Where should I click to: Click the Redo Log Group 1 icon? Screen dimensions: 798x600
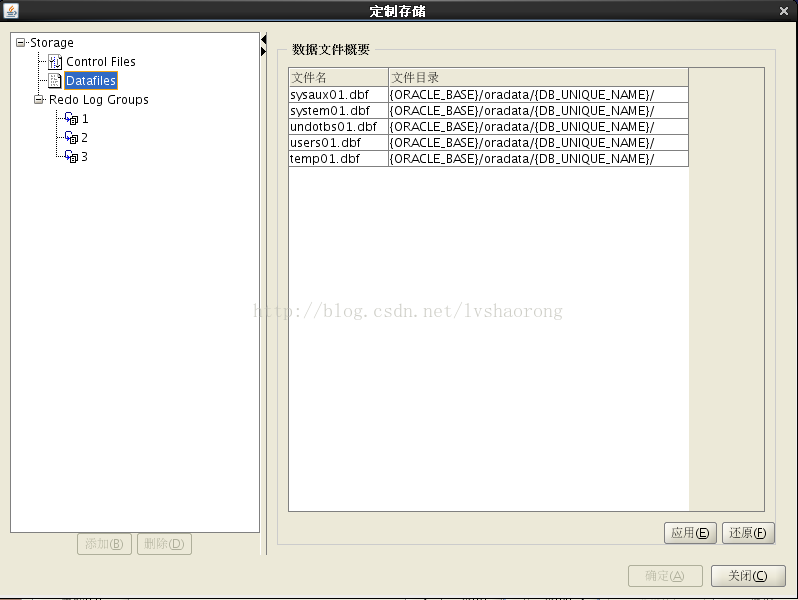tap(72, 119)
